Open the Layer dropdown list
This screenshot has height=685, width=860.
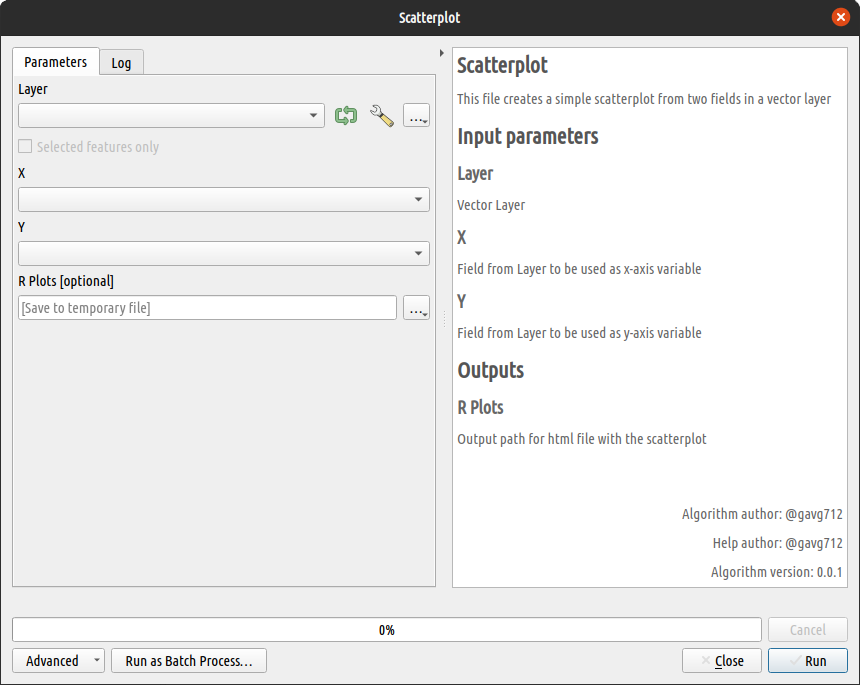point(171,116)
